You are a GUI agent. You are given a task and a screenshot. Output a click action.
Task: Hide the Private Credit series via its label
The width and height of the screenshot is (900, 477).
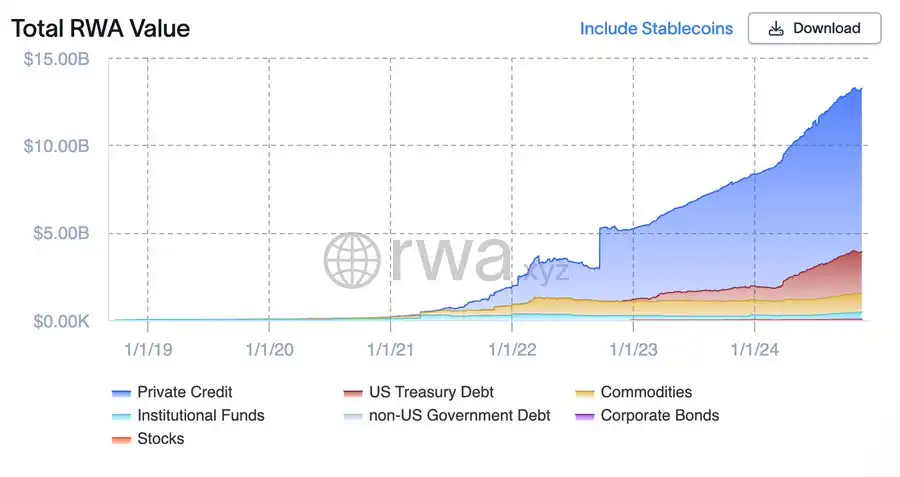pyautogui.click(x=185, y=392)
